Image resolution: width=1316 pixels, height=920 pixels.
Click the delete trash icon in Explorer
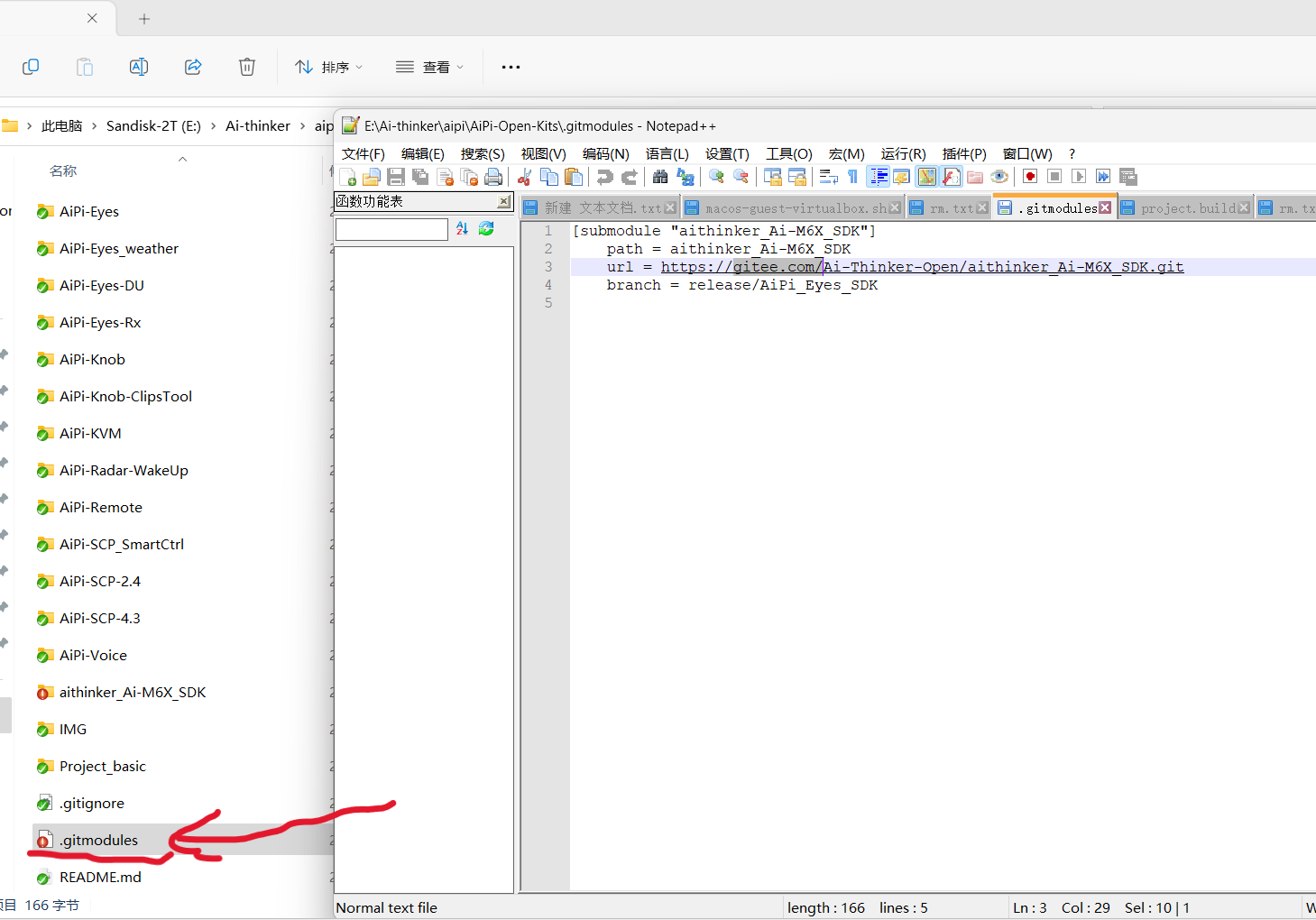coord(247,67)
